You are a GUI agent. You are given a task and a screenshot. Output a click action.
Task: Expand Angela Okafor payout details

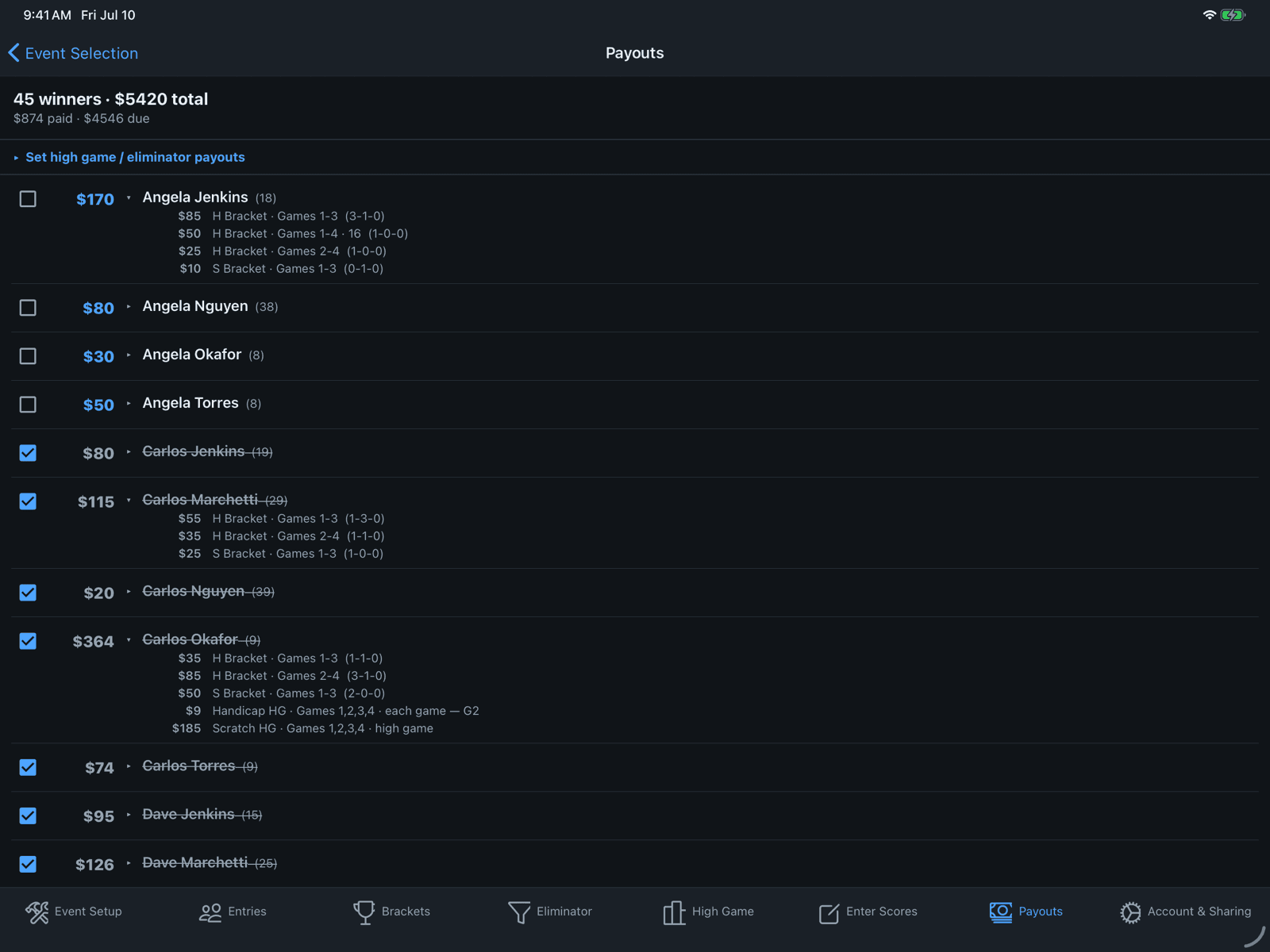[x=129, y=355]
